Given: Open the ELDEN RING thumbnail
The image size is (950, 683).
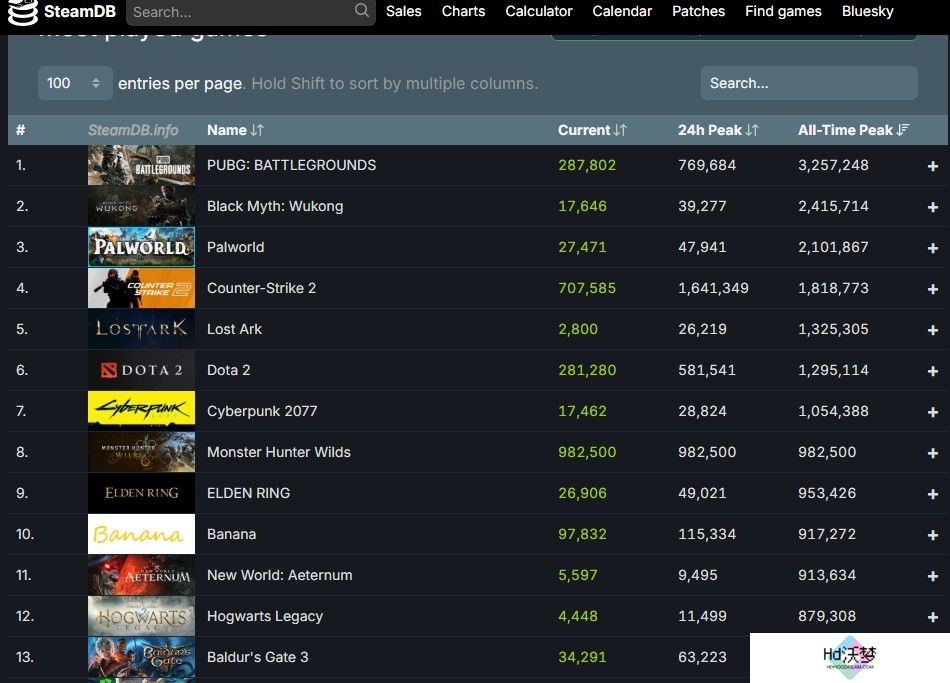Looking at the screenshot, I should click(x=141, y=493).
